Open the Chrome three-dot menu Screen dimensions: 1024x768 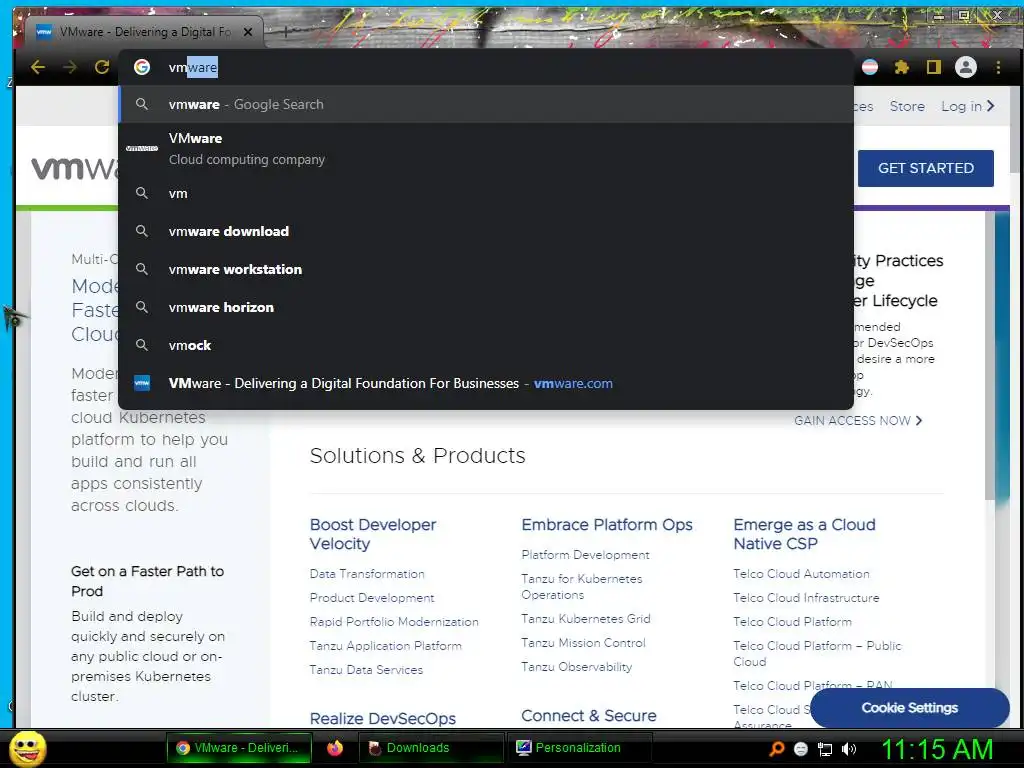pos(998,67)
